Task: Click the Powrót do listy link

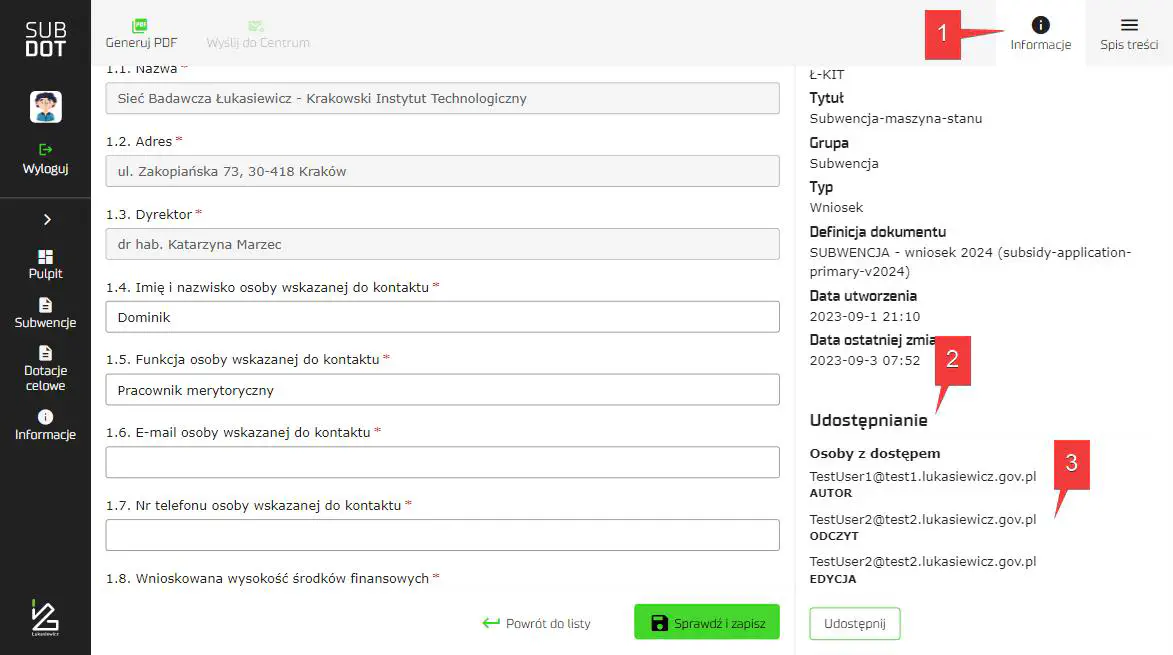Action: (x=536, y=623)
